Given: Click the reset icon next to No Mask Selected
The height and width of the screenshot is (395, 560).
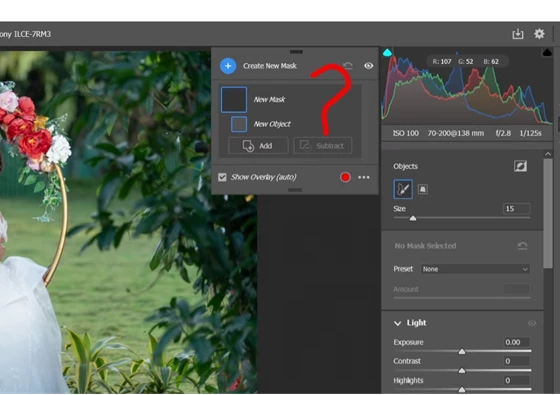Looking at the screenshot, I should pyautogui.click(x=522, y=246).
